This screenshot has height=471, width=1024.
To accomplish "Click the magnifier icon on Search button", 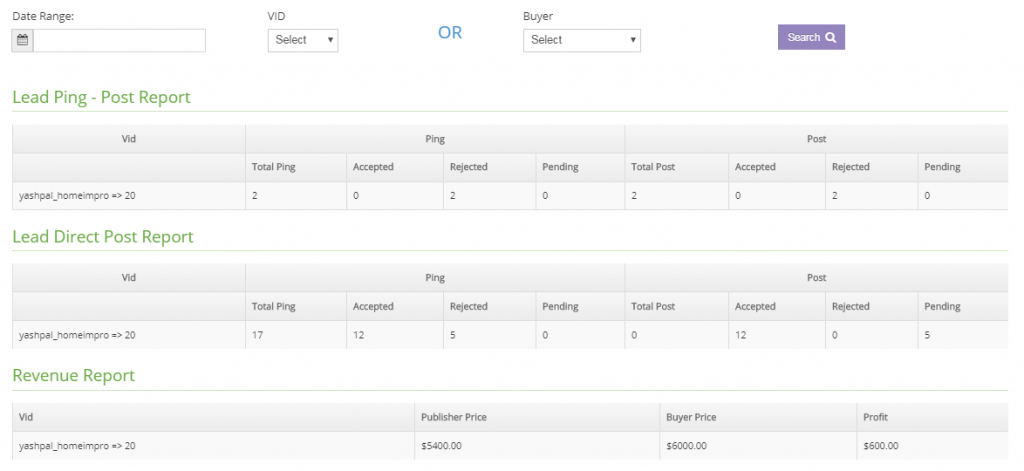I will (831, 37).
